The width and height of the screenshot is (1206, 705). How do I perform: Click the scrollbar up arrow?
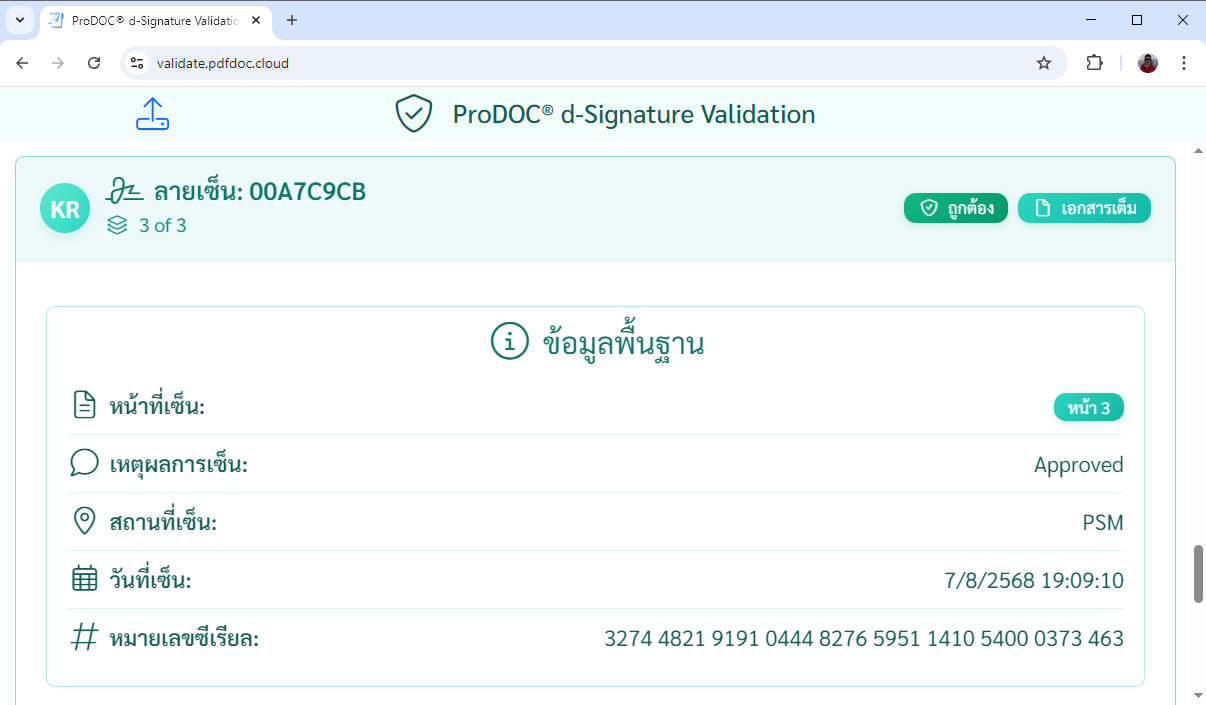pyautogui.click(x=1198, y=150)
